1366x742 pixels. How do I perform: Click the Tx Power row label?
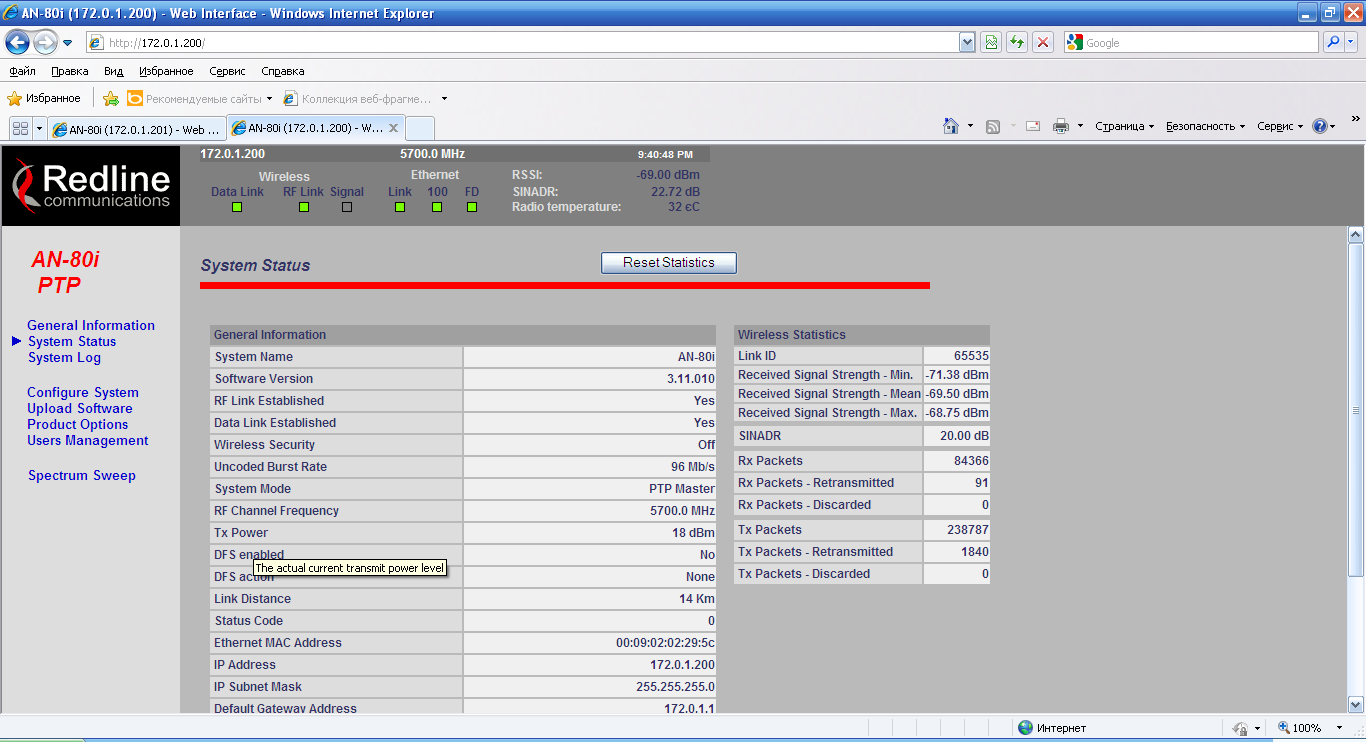tap(241, 533)
